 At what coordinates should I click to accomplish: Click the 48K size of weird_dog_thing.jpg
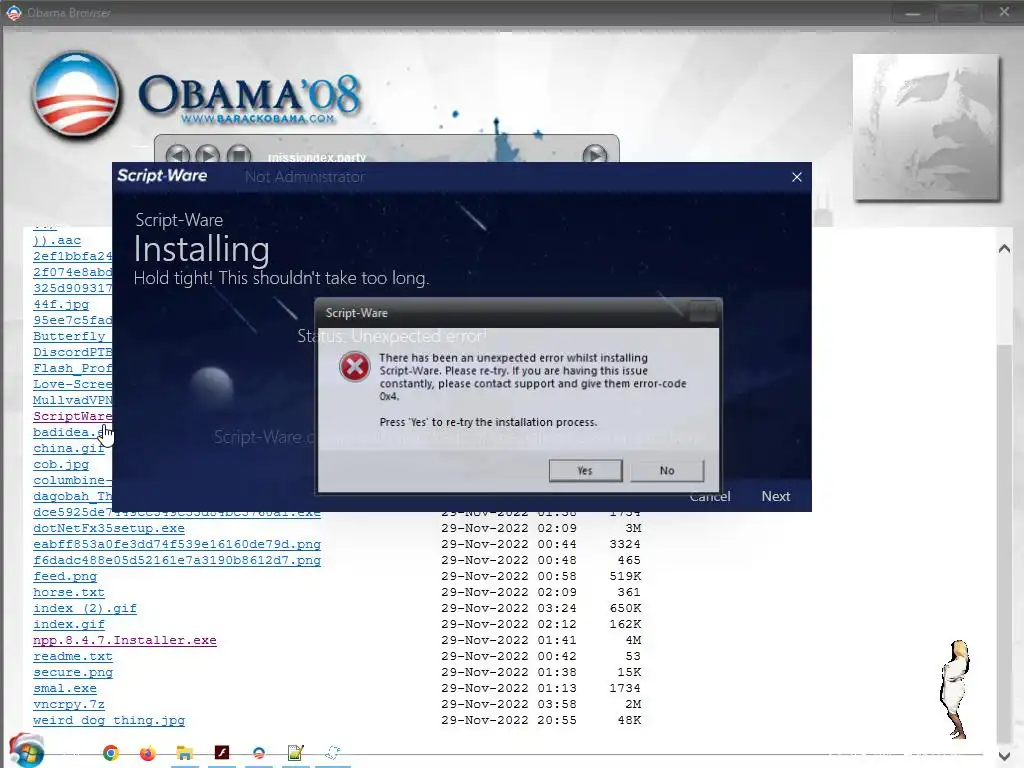(x=630, y=720)
